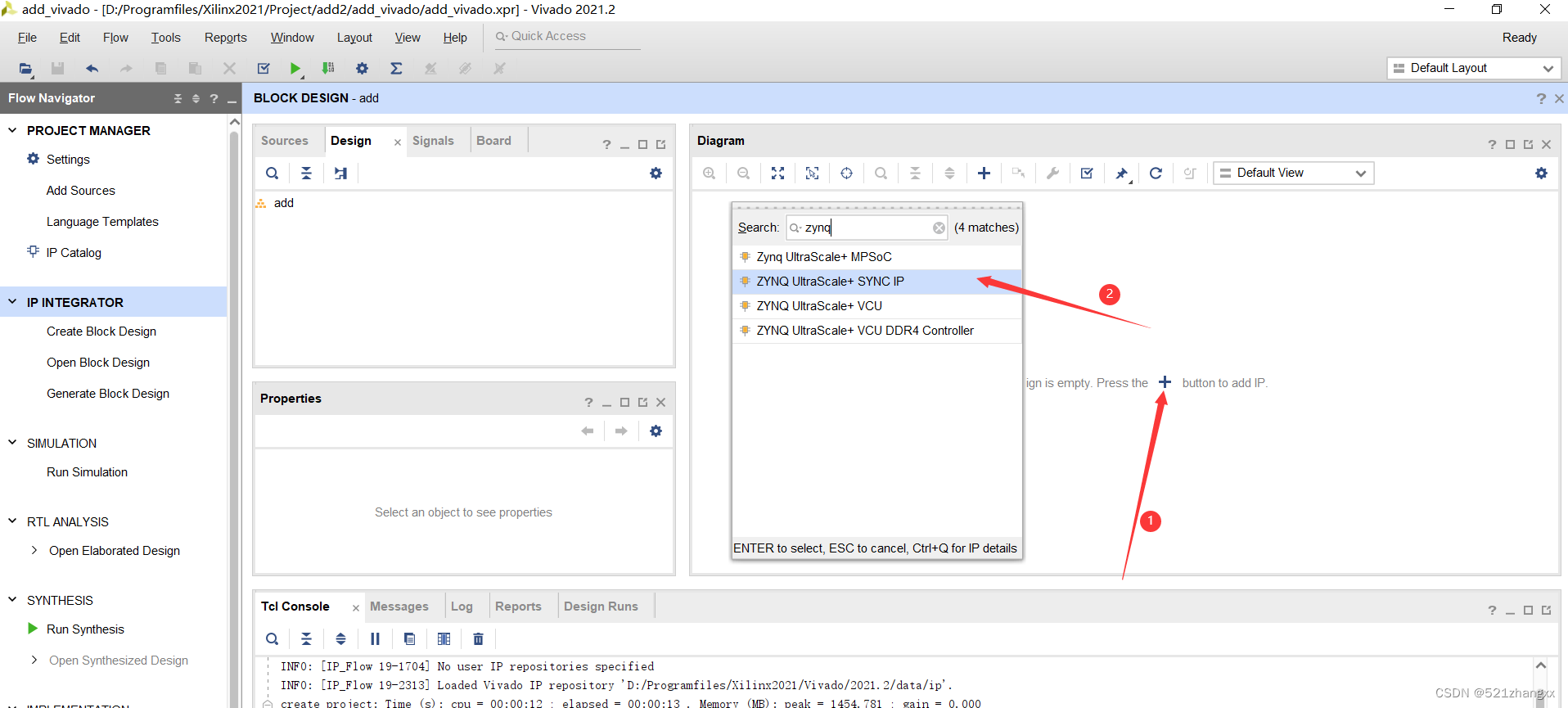Click Run Synthesis

tap(85, 629)
